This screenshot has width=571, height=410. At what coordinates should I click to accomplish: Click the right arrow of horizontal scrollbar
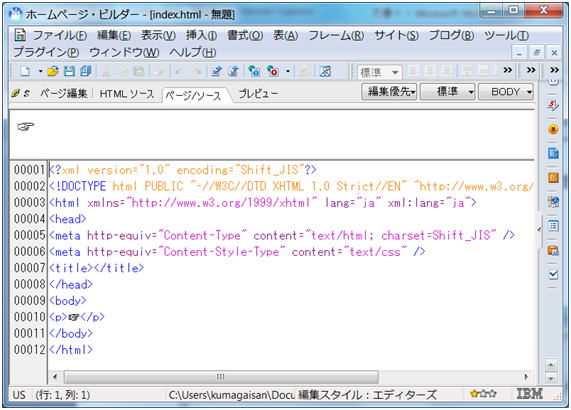(525, 377)
